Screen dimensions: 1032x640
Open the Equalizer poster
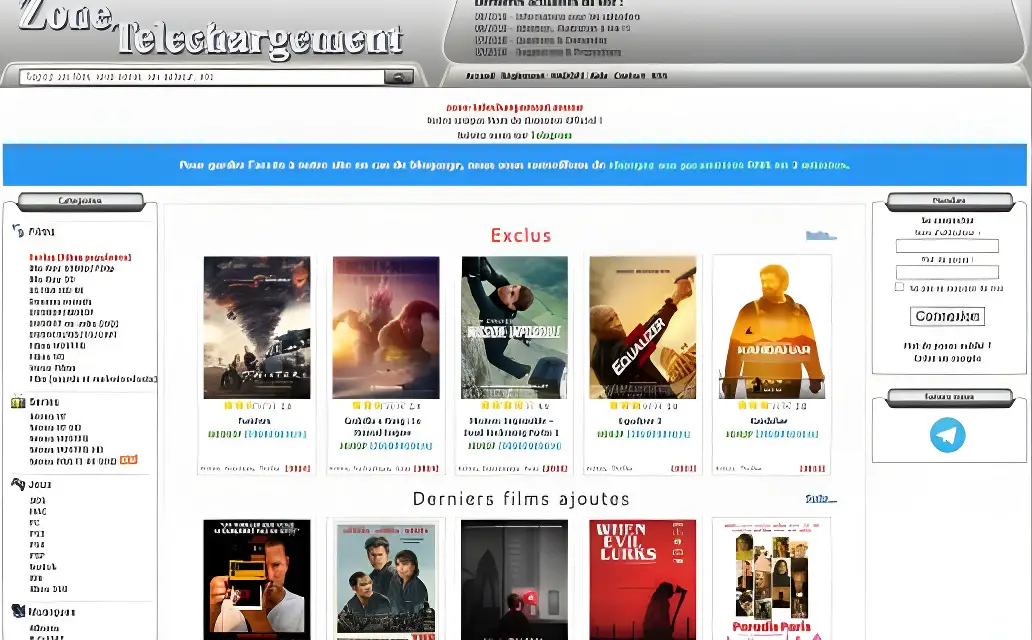tap(642, 327)
